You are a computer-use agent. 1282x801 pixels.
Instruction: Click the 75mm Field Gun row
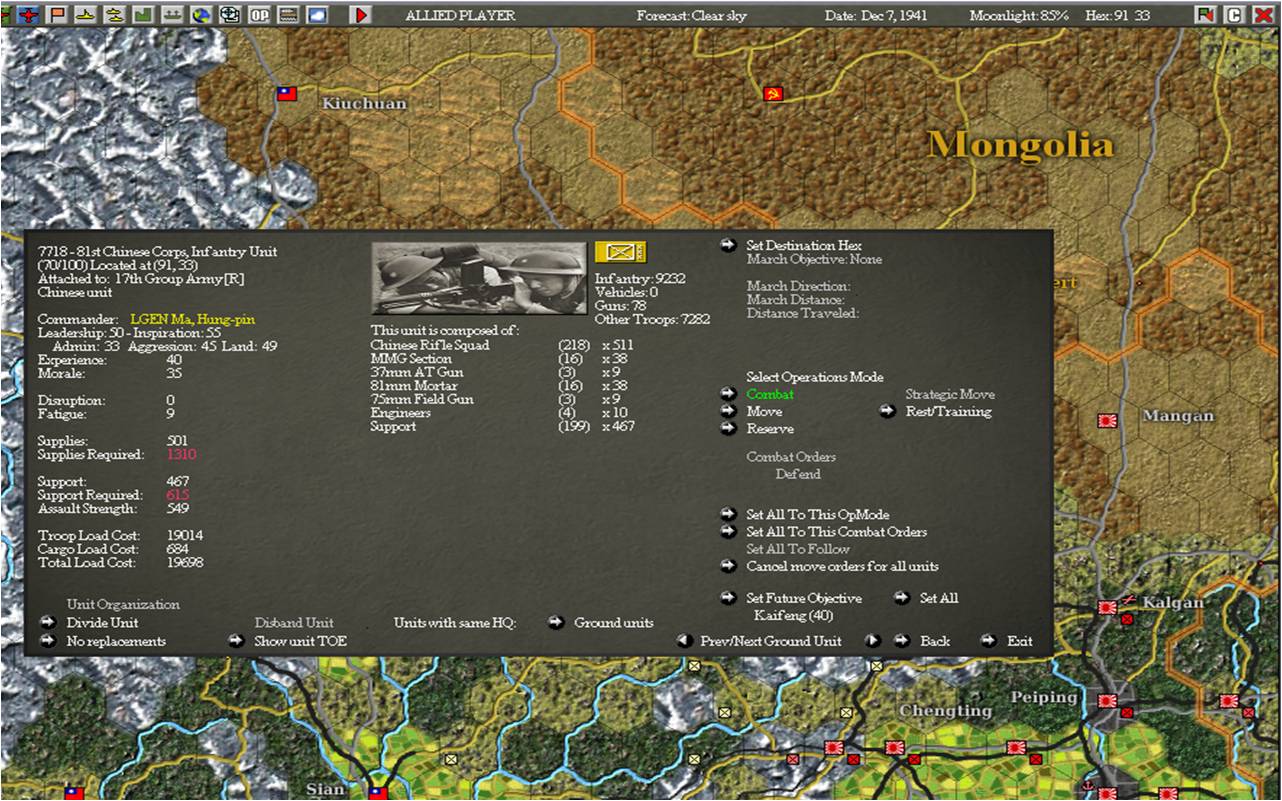click(x=503, y=399)
